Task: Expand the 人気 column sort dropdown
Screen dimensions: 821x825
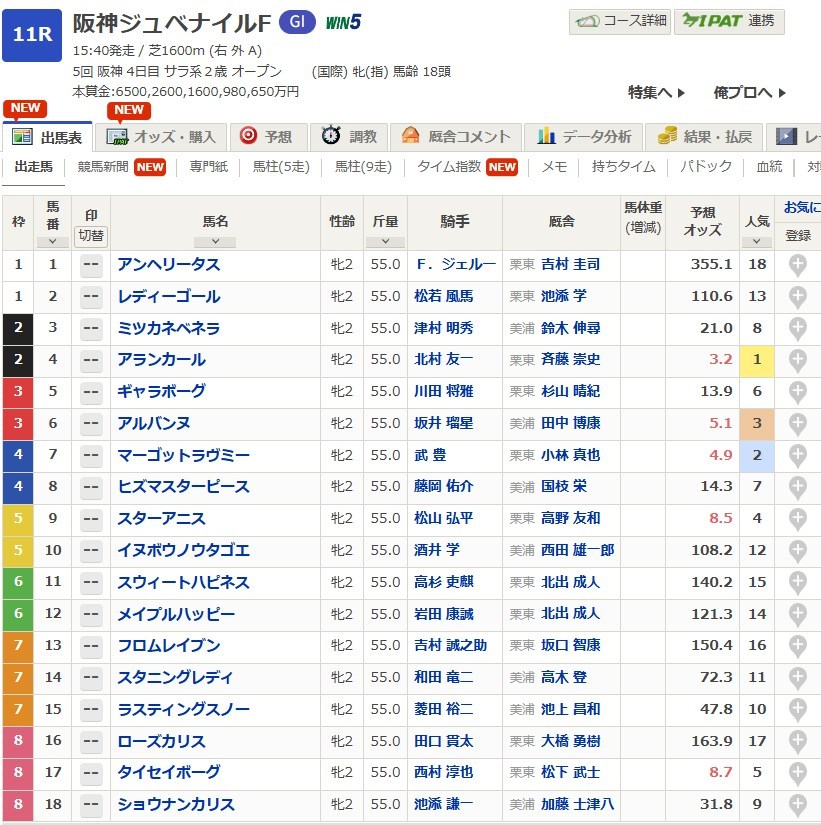Action: (x=756, y=242)
